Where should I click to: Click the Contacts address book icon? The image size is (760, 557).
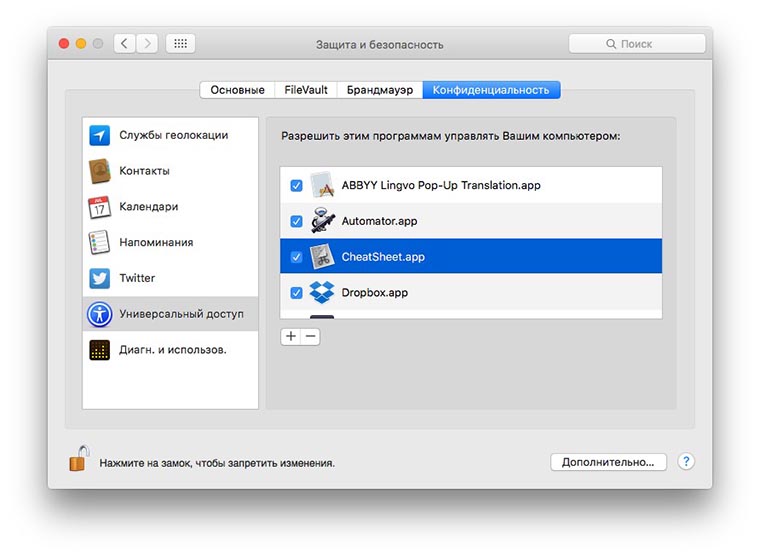pyautogui.click(x=99, y=171)
